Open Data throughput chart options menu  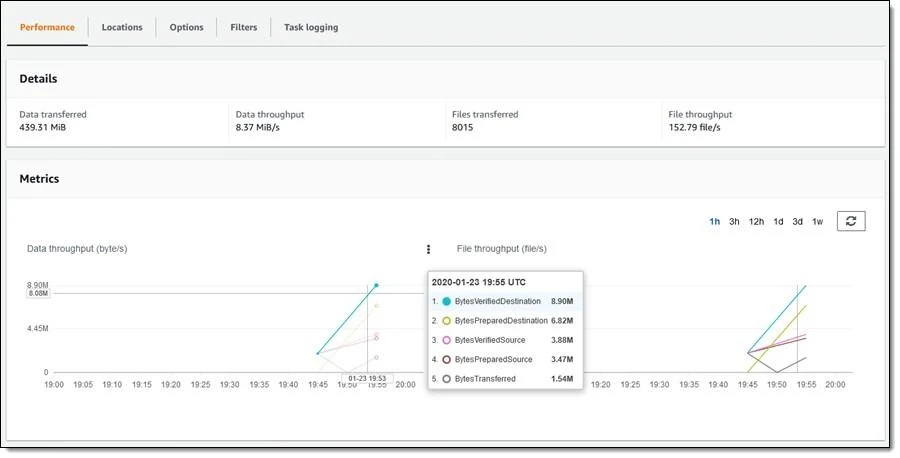[428, 249]
